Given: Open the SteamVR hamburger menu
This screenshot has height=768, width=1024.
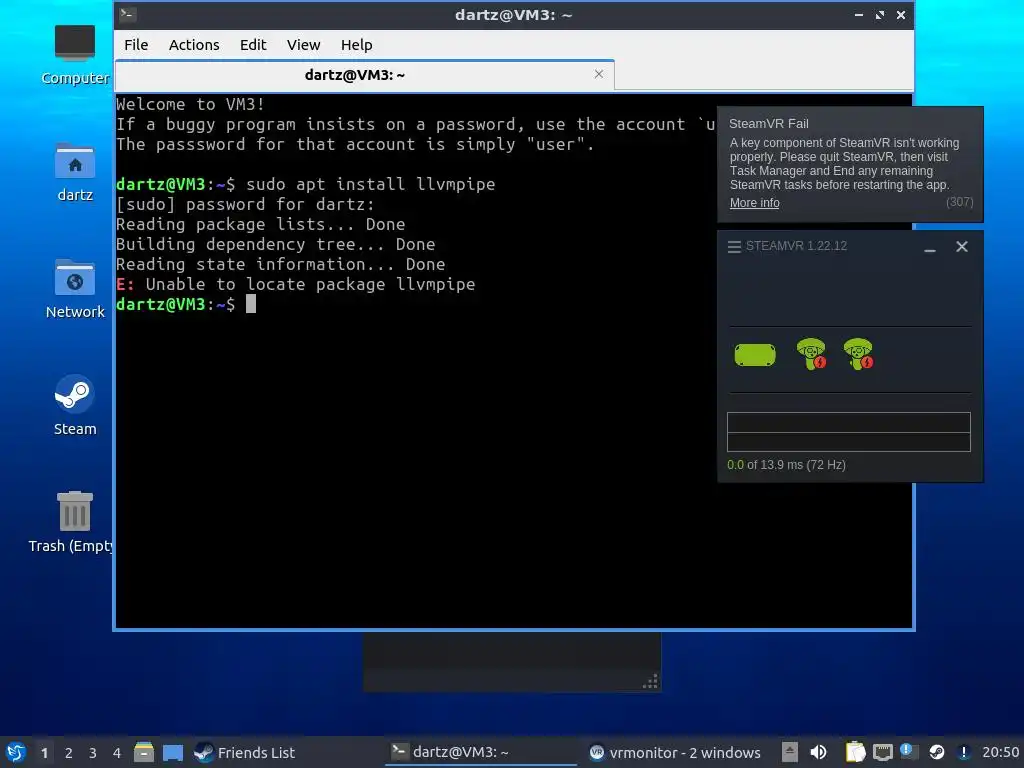Looking at the screenshot, I should click(734, 247).
